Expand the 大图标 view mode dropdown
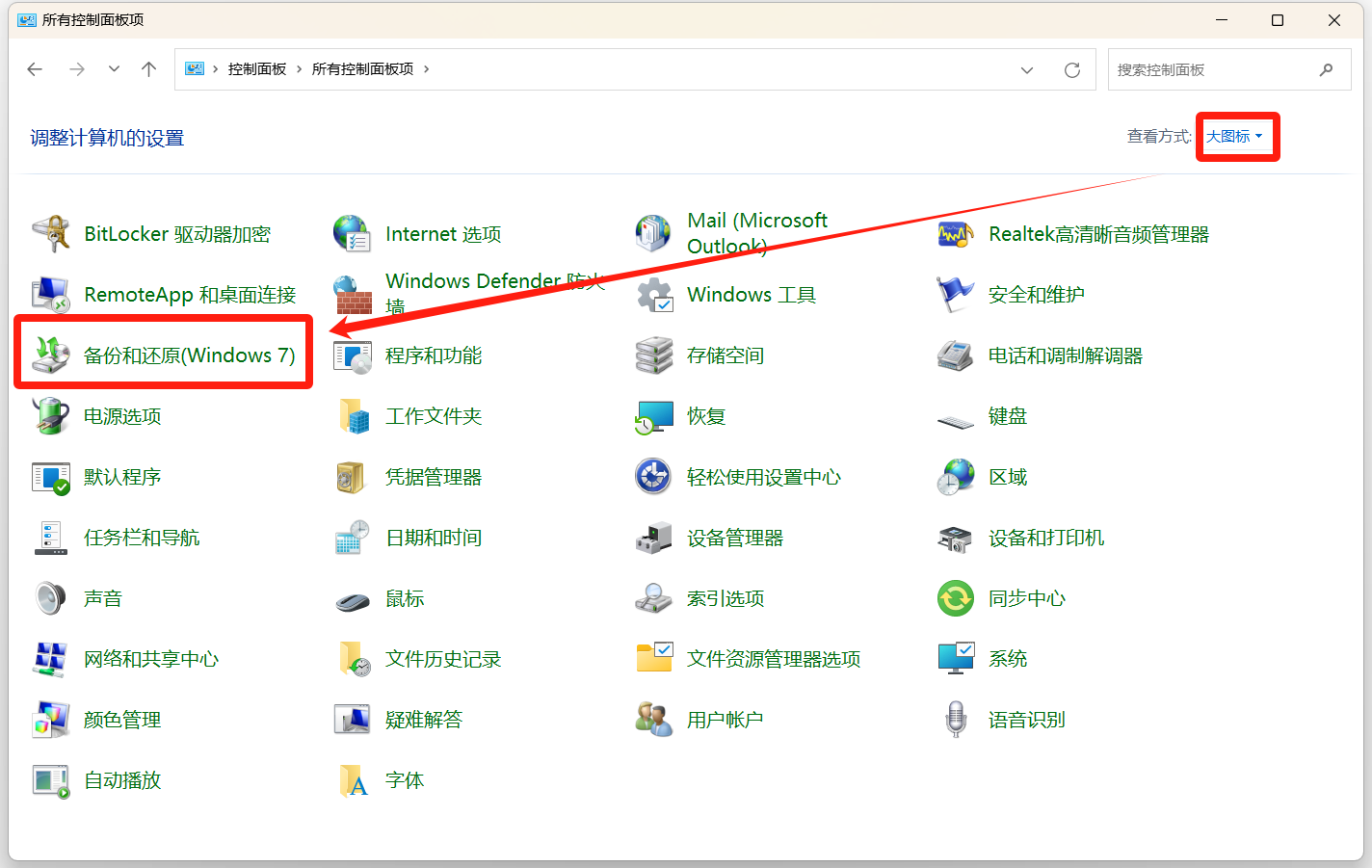 point(1234,137)
